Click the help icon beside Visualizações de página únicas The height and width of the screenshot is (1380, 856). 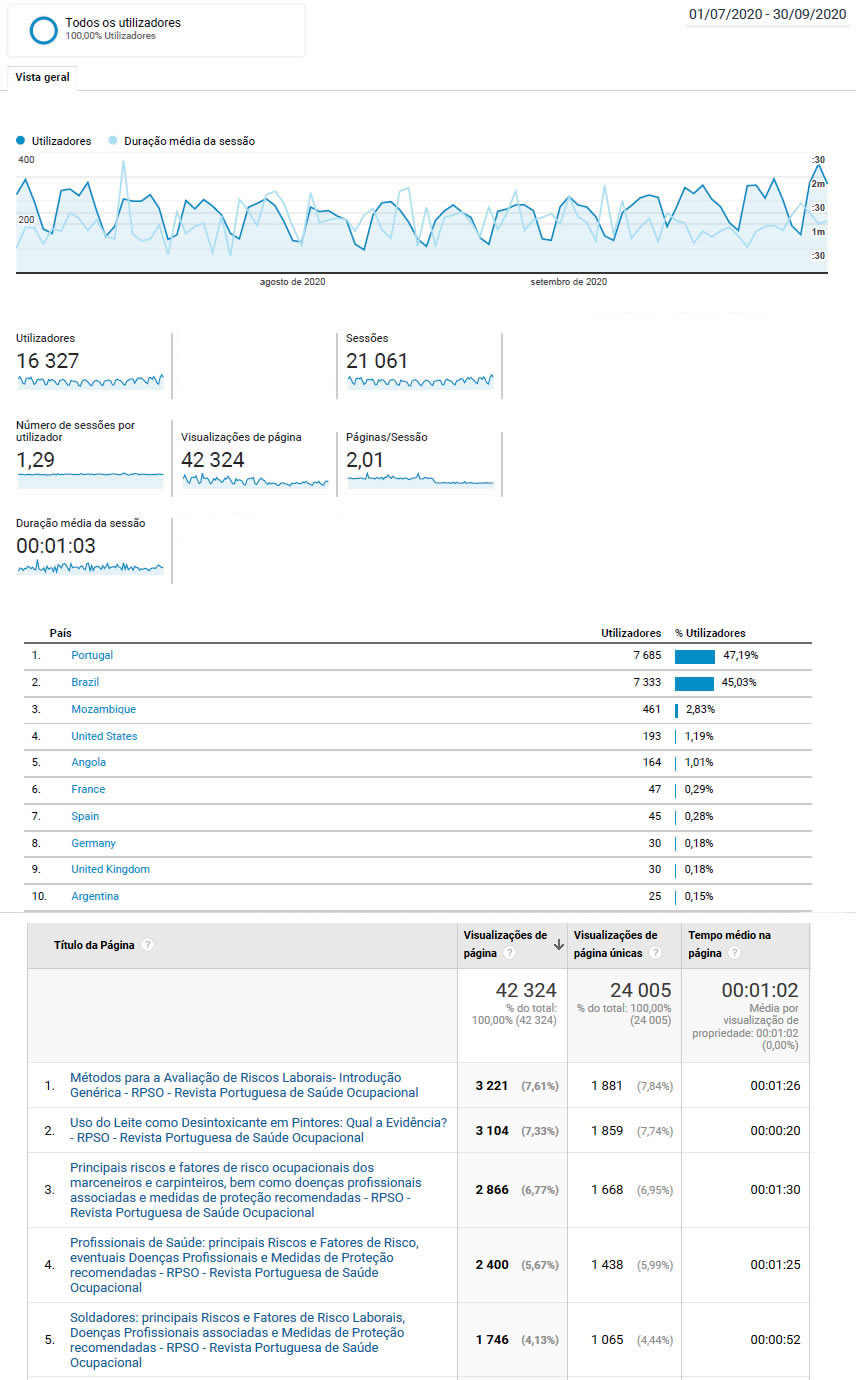655,954
